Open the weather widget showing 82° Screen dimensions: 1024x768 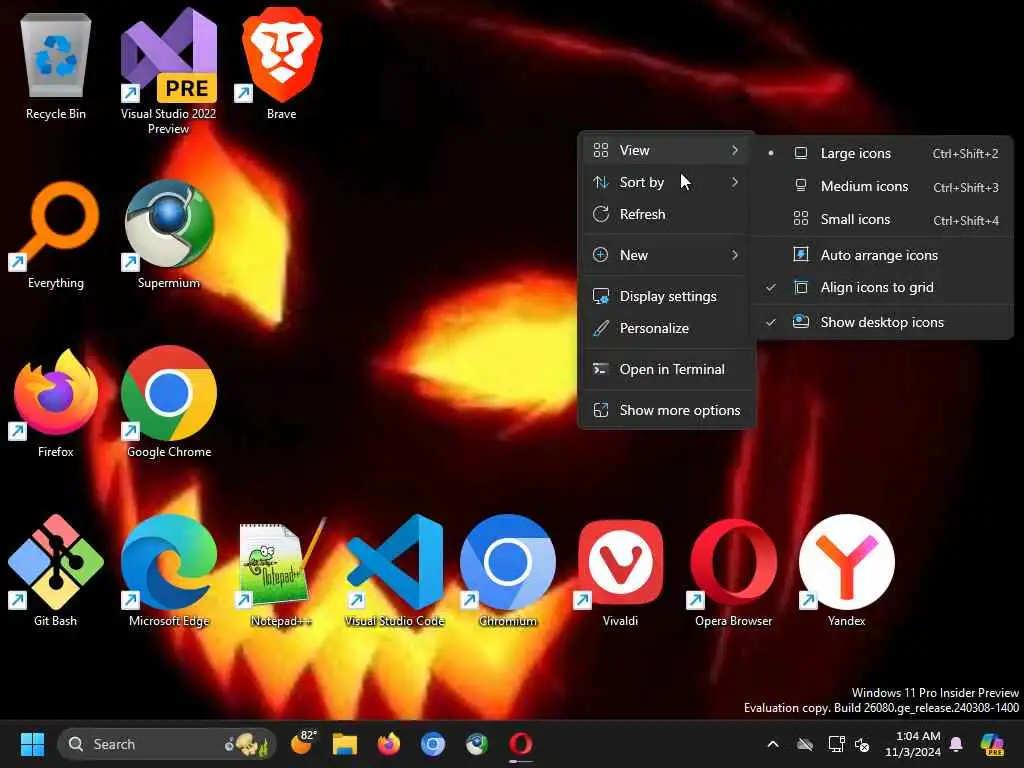(302, 744)
